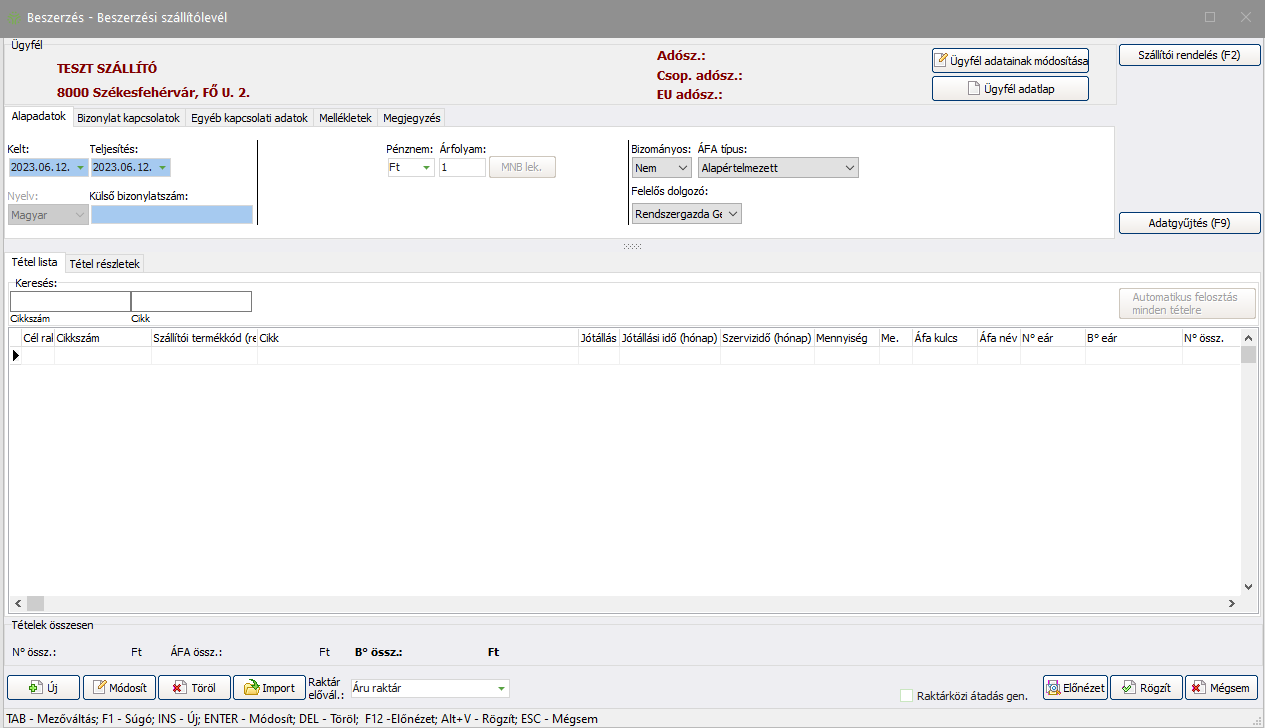The image size is (1265, 728).
Task: Click the Módosít edit button
Action: 120,688
